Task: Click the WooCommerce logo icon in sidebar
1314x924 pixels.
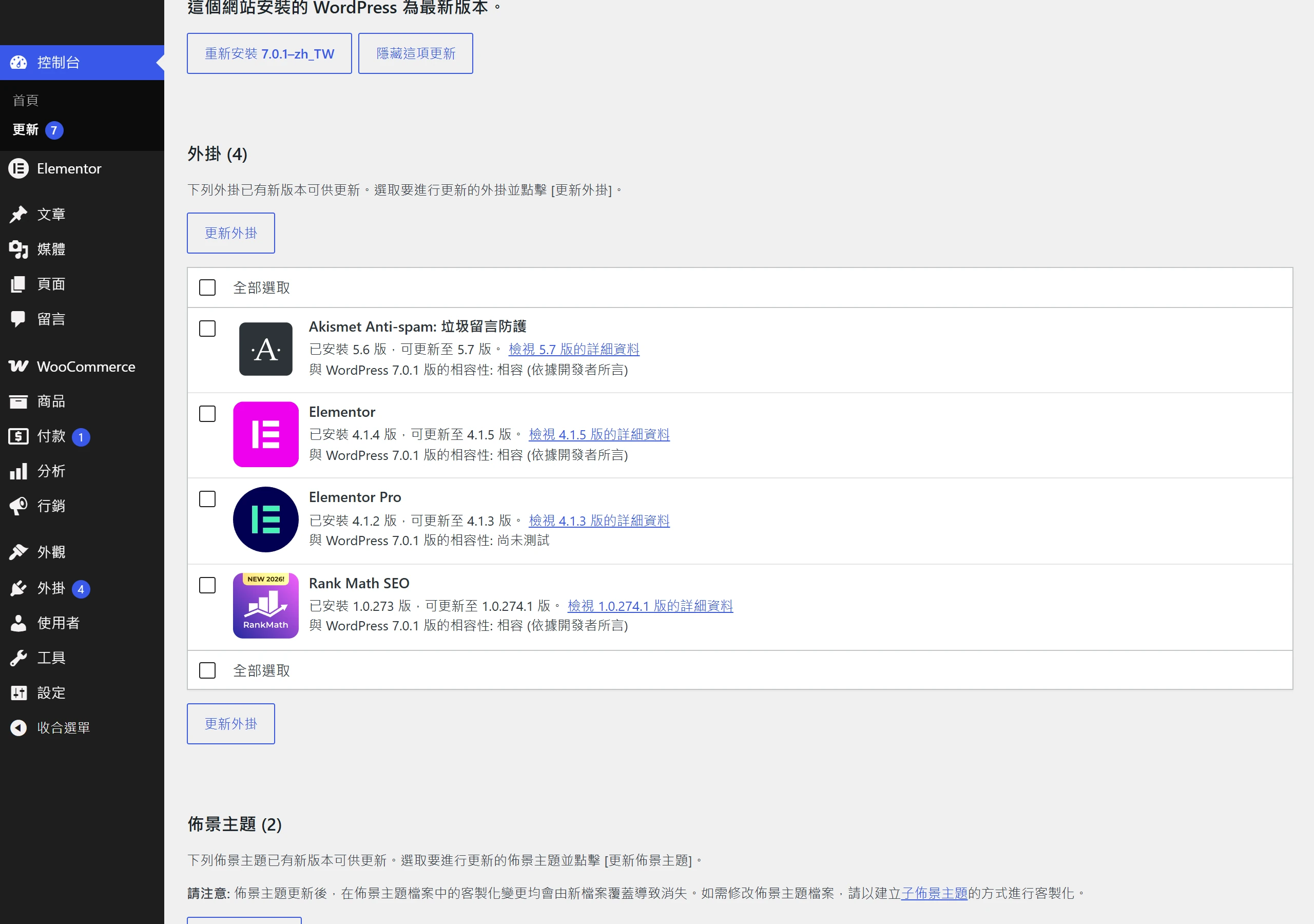Action: (x=18, y=367)
